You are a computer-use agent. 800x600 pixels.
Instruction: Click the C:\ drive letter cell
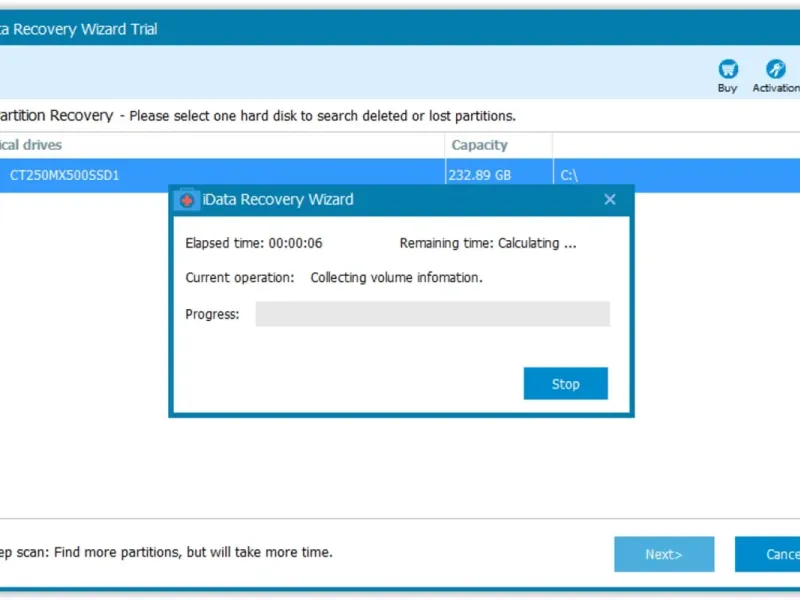(x=569, y=176)
